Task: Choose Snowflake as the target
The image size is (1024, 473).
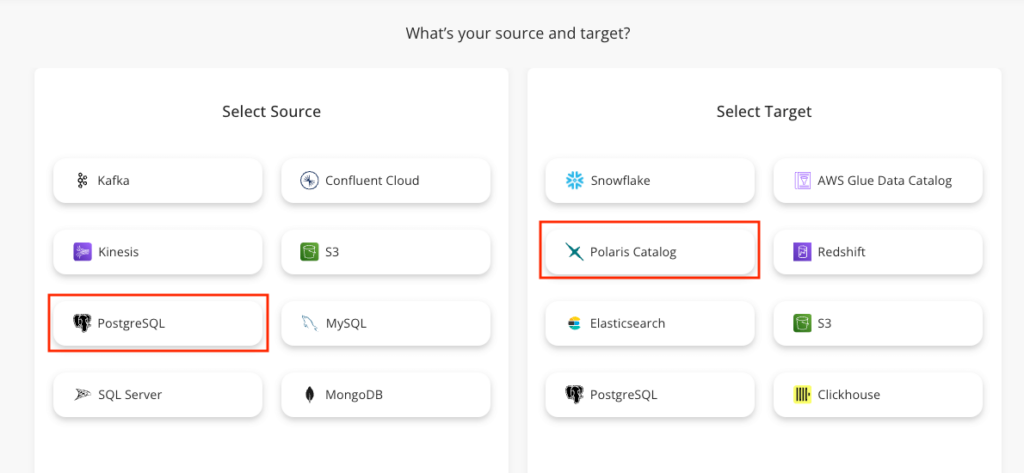Action: click(x=650, y=180)
